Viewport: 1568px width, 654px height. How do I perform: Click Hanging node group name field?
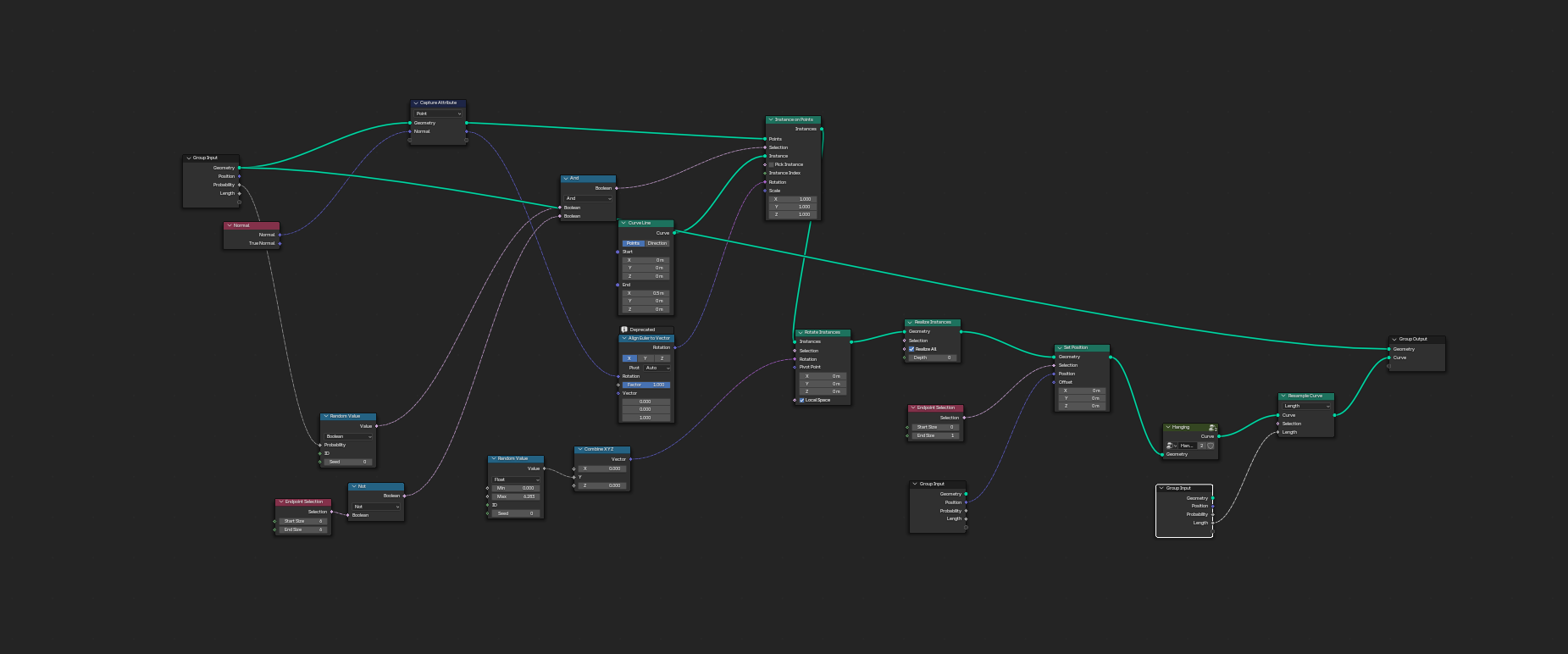point(1187,446)
